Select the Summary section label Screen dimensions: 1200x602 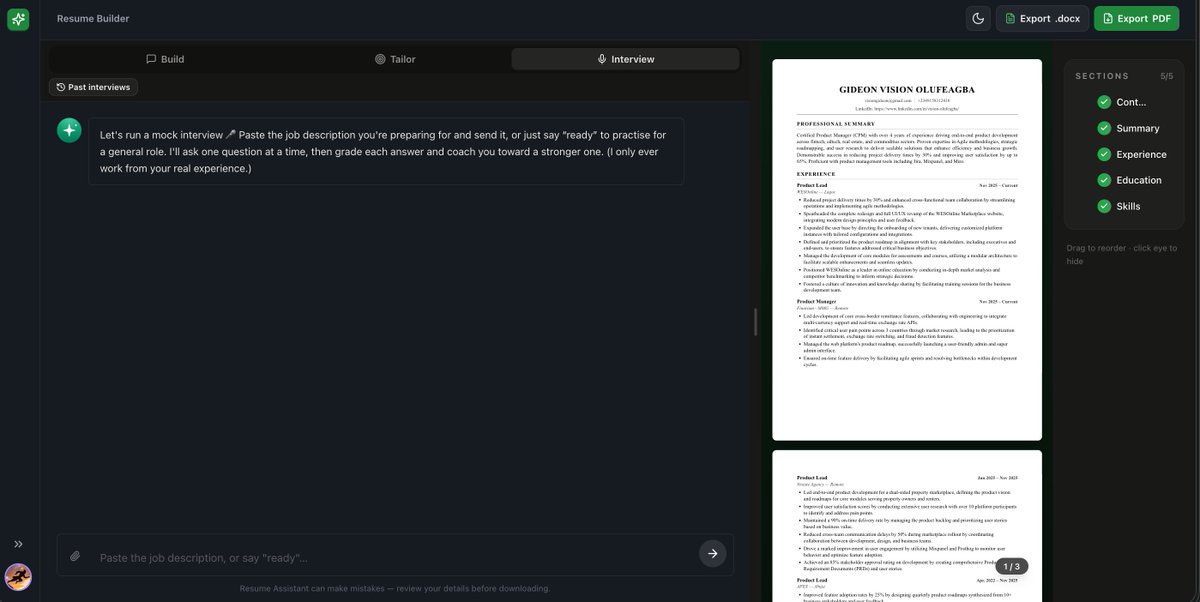coord(1138,128)
